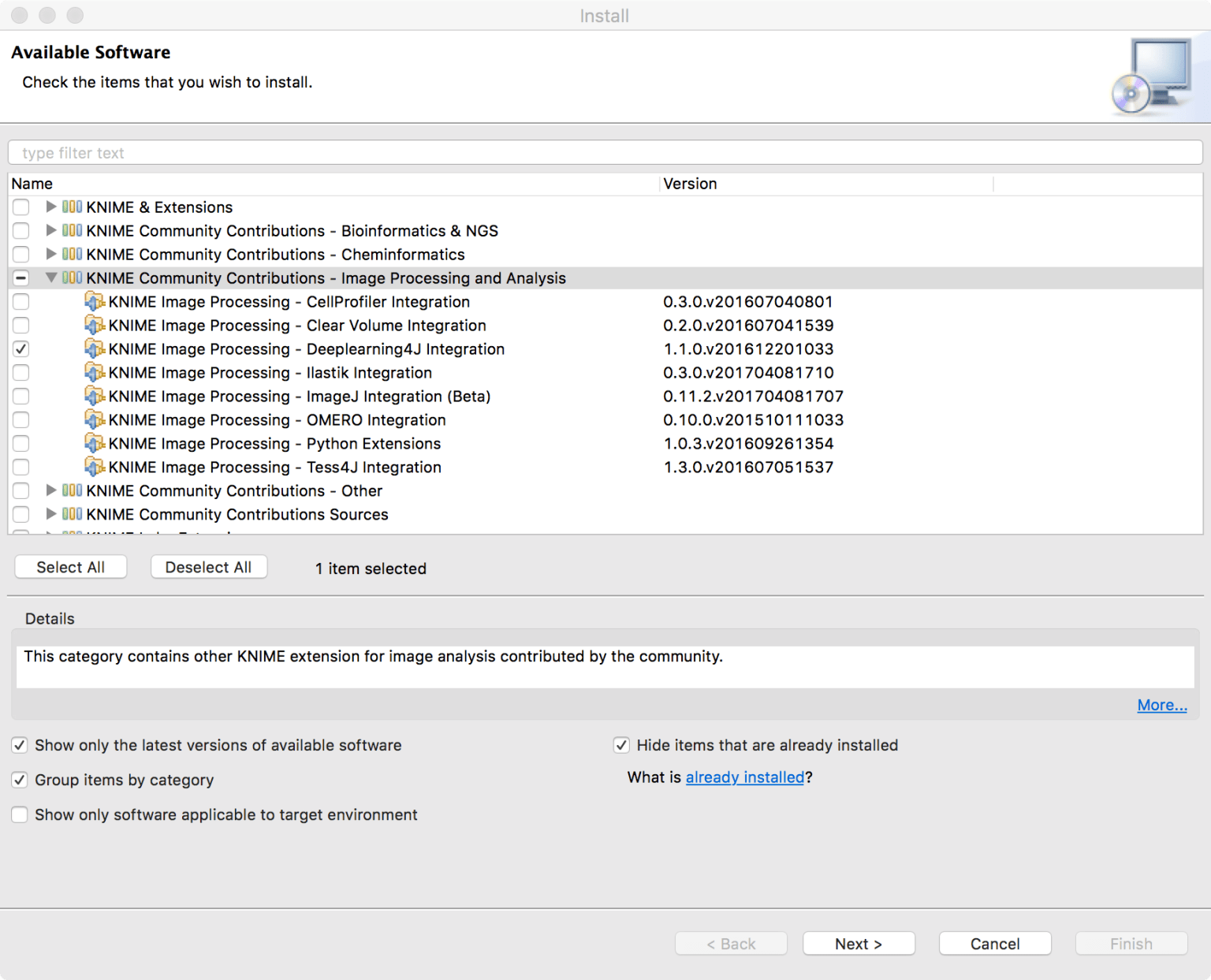Select the Python Extensions row text
This screenshot has width=1211, height=980.
coord(274,443)
